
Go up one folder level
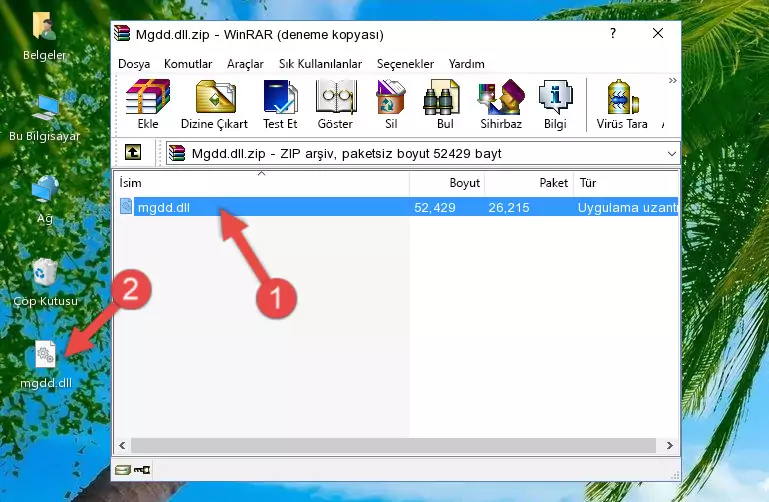coord(133,152)
